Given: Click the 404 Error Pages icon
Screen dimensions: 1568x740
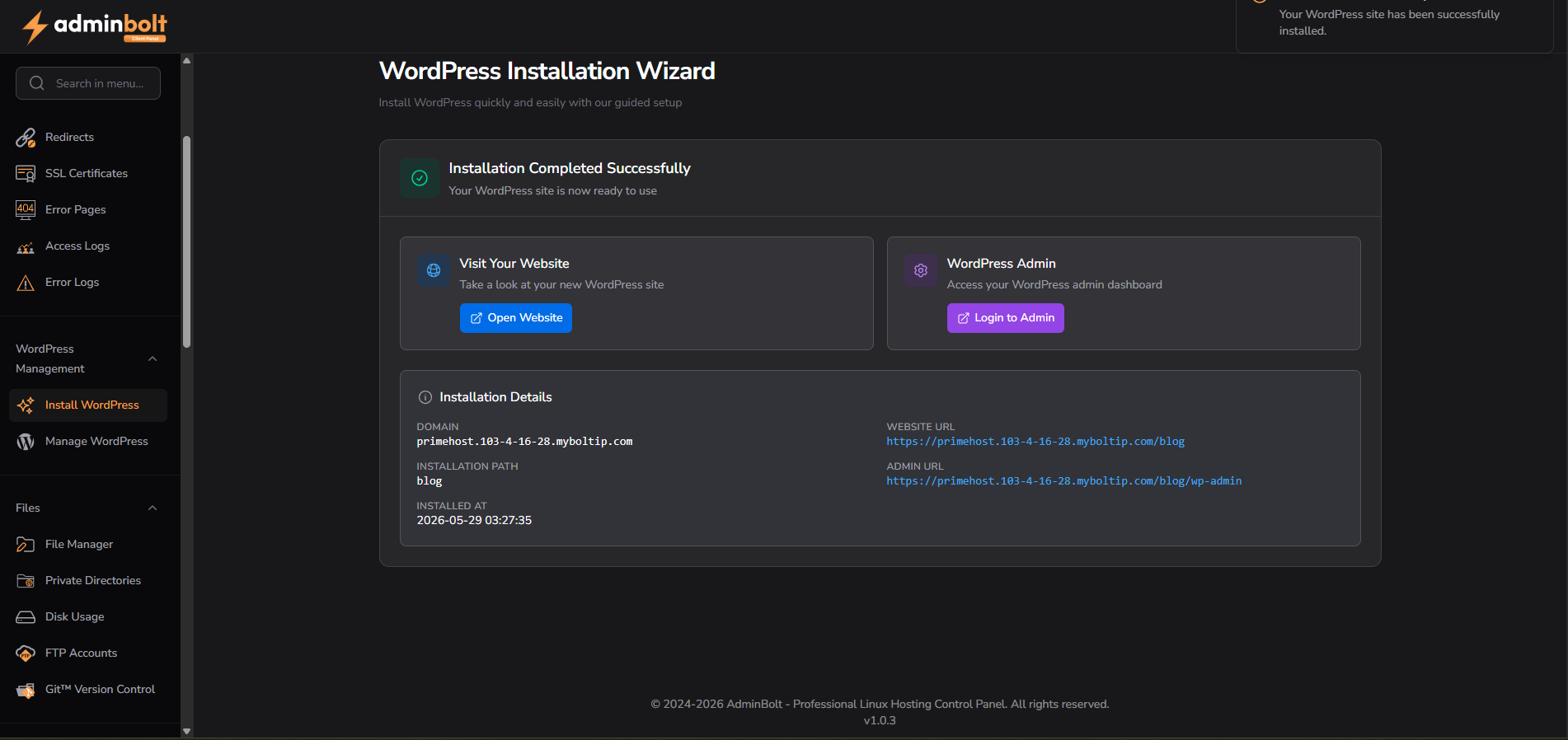Looking at the screenshot, I should point(26,210).
